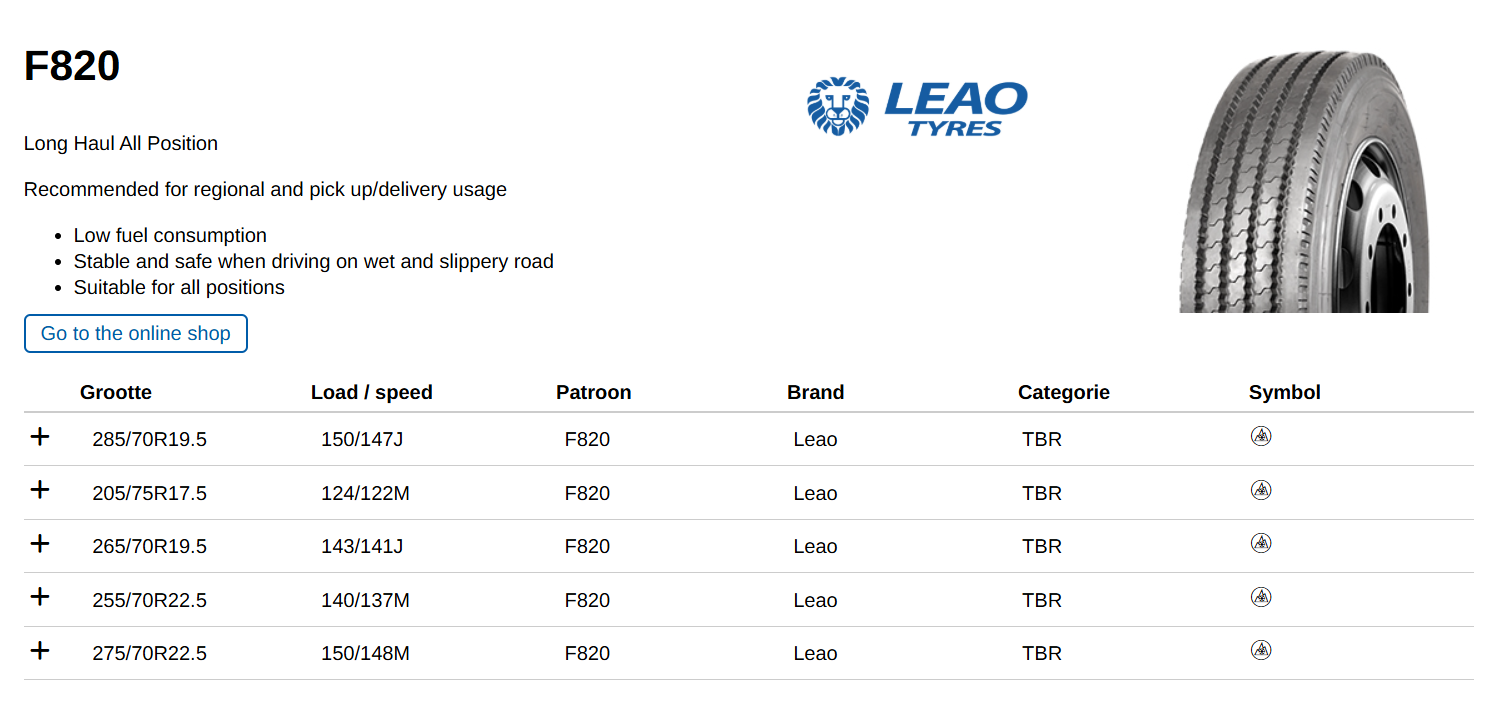Image resolution: width=1496 pixels, height=715 pixels.
Task: Click the Brand column header
Action: tap(816, 393)
